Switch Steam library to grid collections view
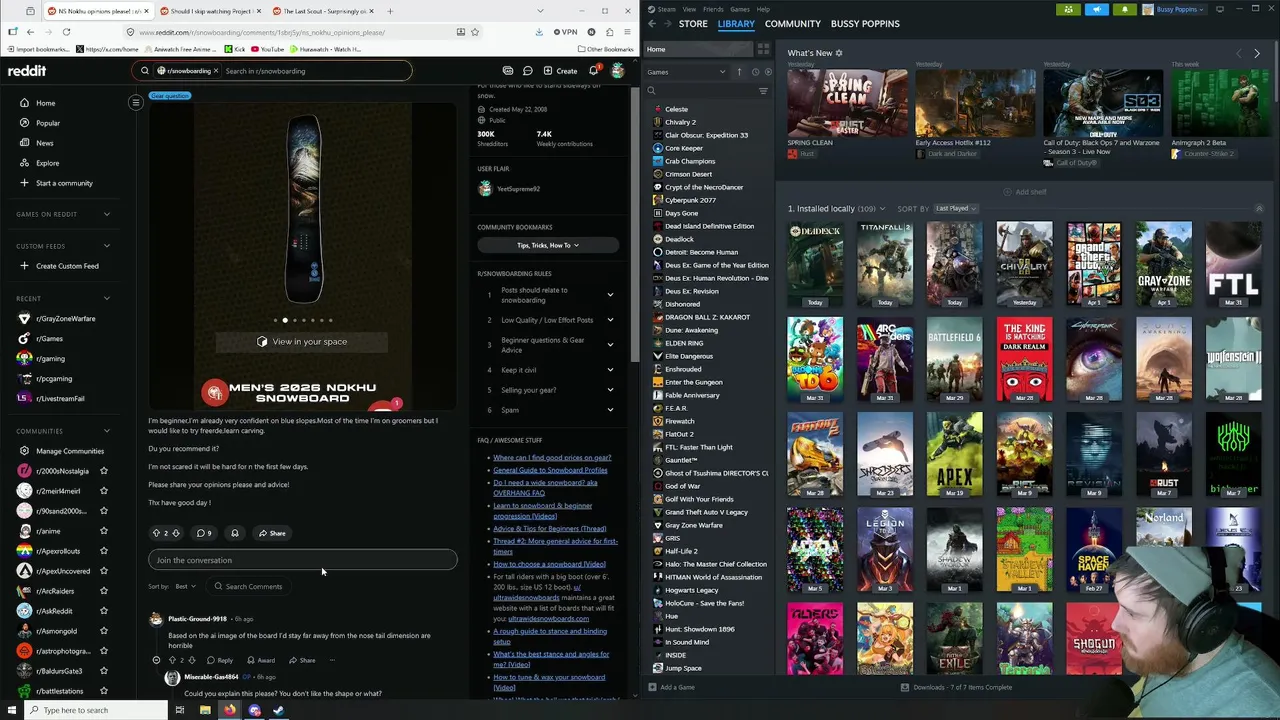Screen dimensions: 1280x720 pyautogui.click(x=763, y=49)
